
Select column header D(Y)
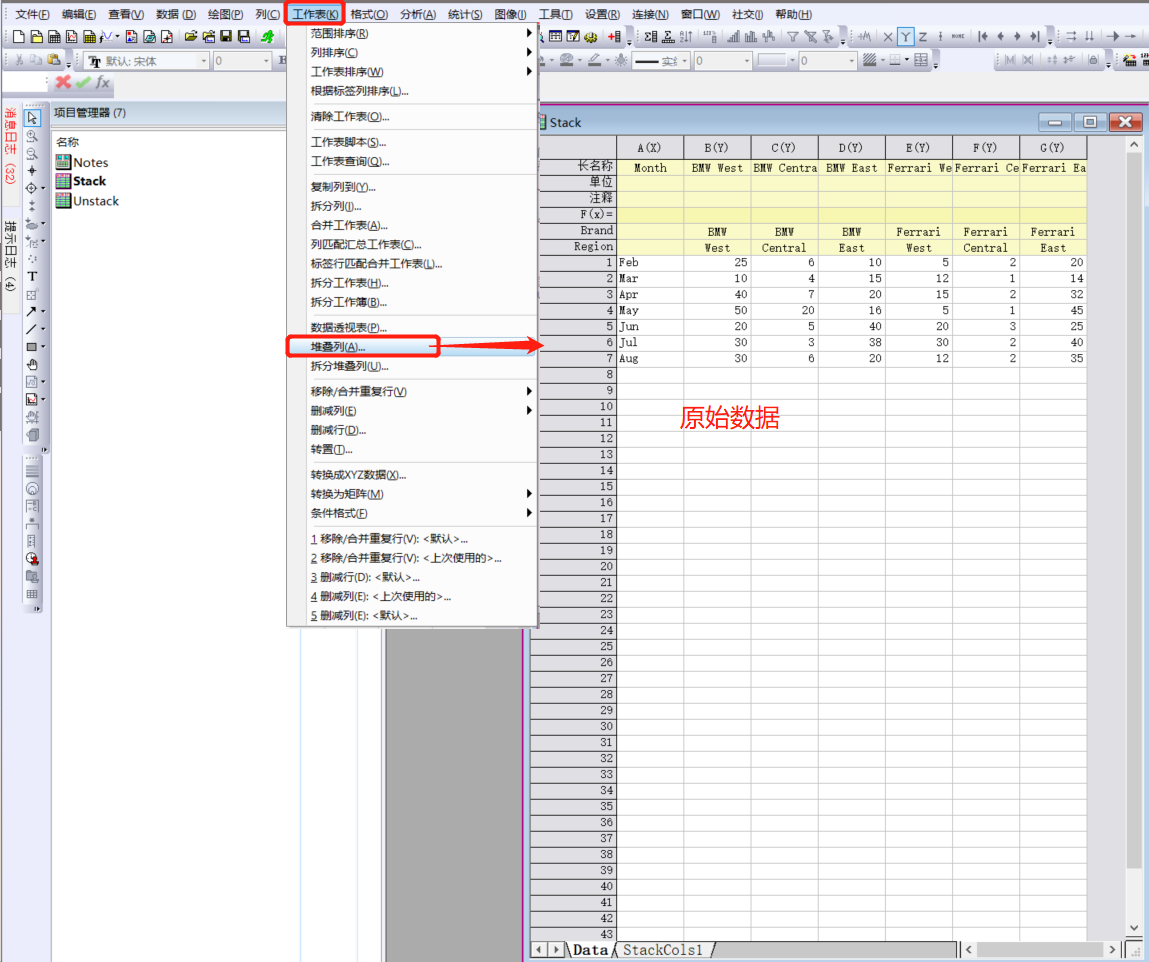click(x=851, y=147)
